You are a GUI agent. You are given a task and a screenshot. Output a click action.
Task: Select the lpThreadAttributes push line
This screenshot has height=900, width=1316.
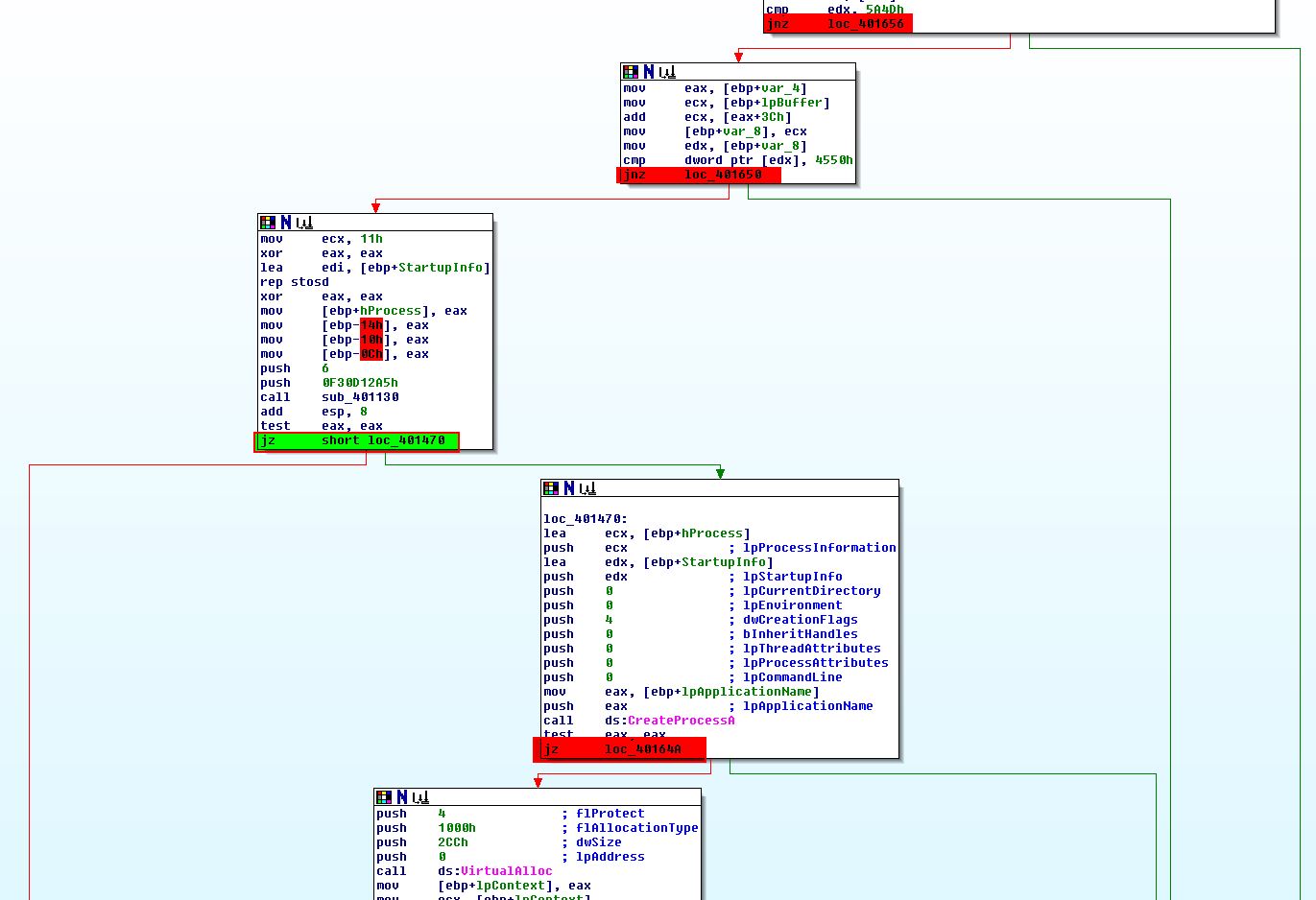(712, 649)
